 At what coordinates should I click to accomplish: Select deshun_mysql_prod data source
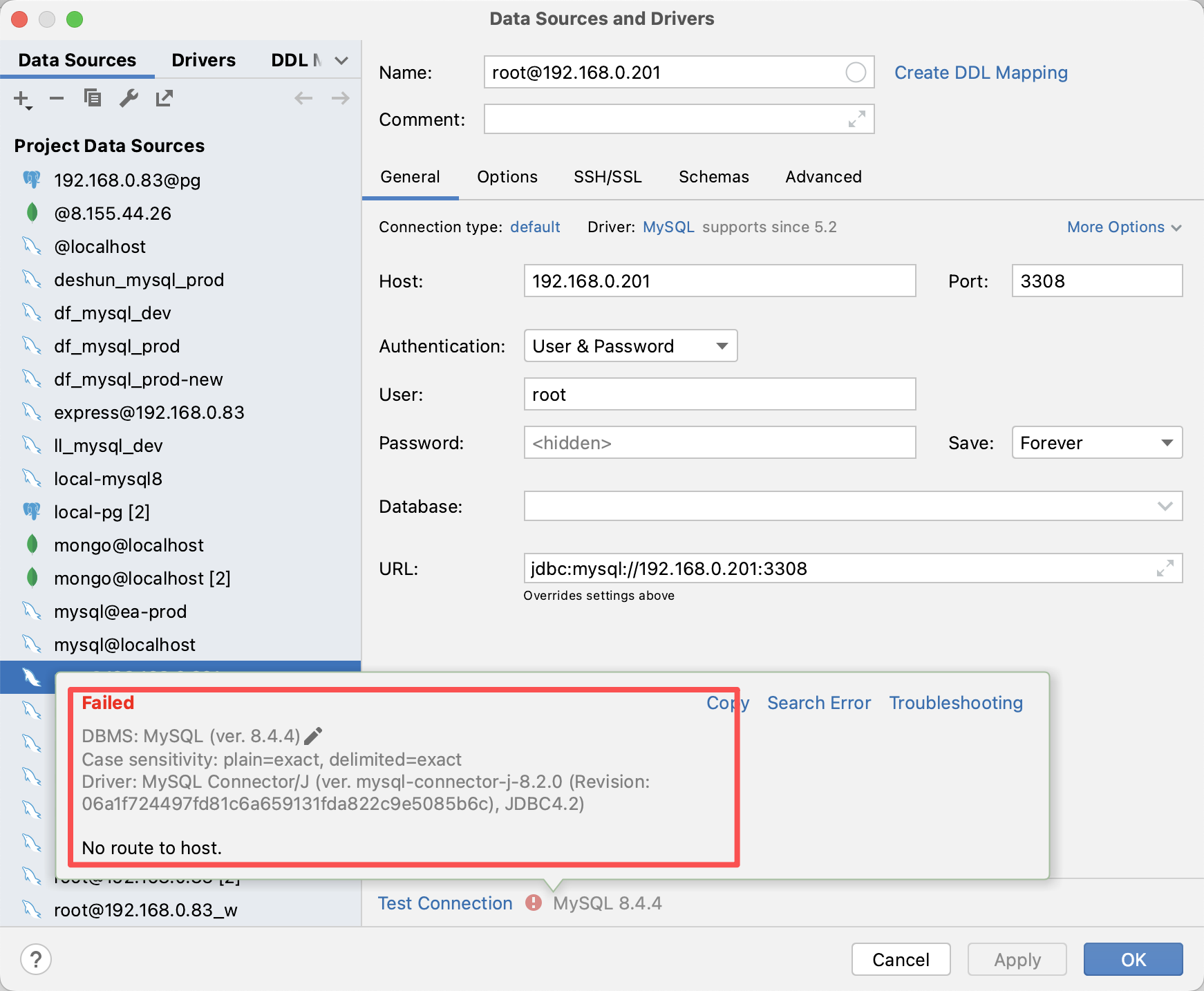139,280
